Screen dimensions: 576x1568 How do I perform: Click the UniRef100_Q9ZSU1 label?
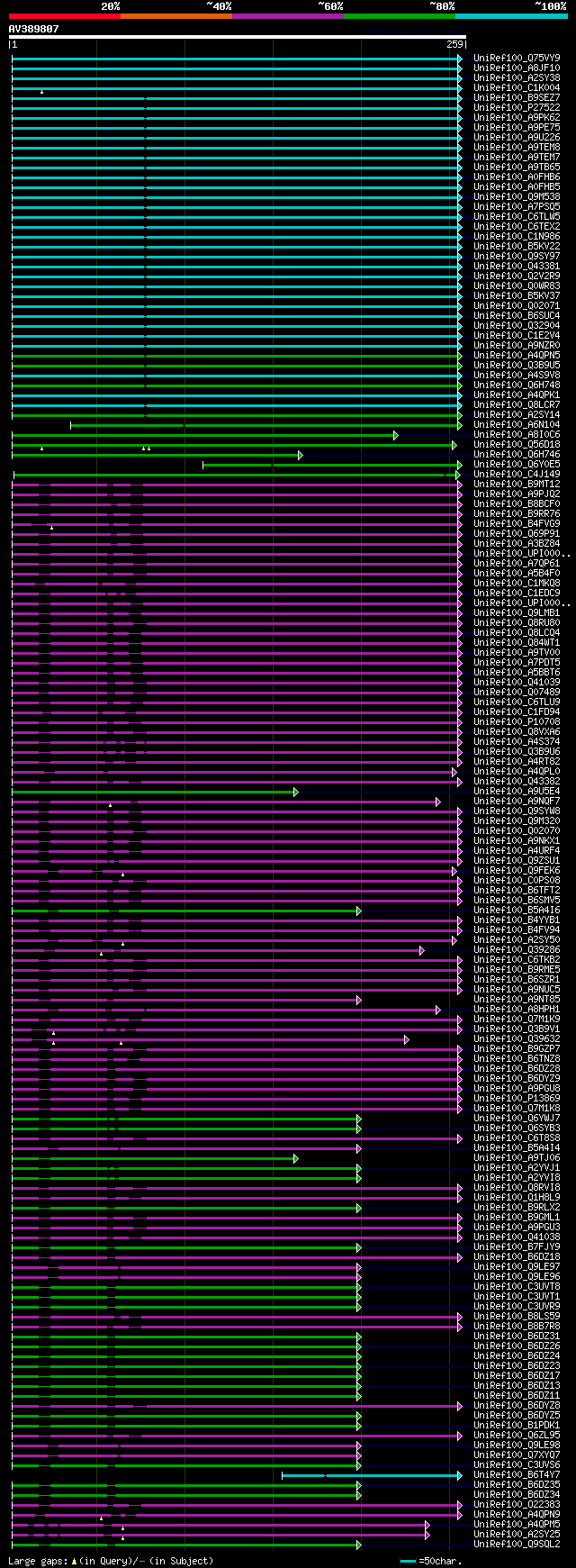click(517, 860)
